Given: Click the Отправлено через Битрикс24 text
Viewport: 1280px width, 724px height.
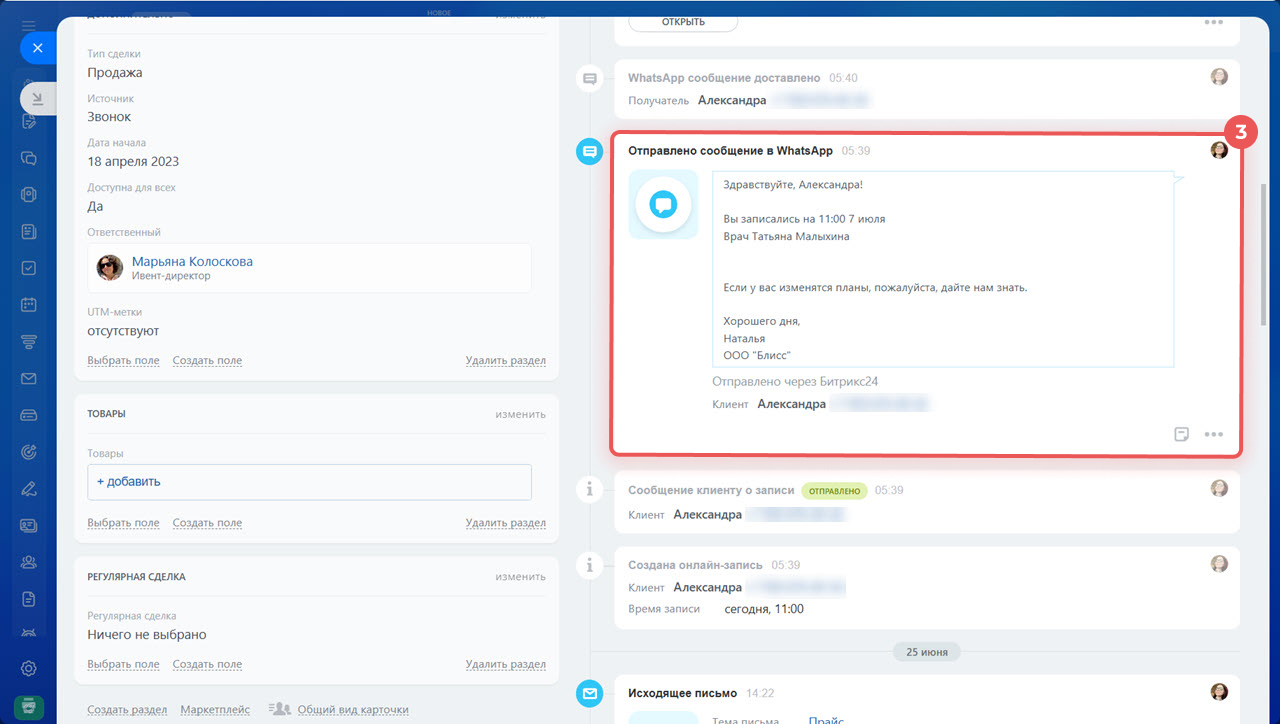Looking at the screenshot, I should [795, 381].
